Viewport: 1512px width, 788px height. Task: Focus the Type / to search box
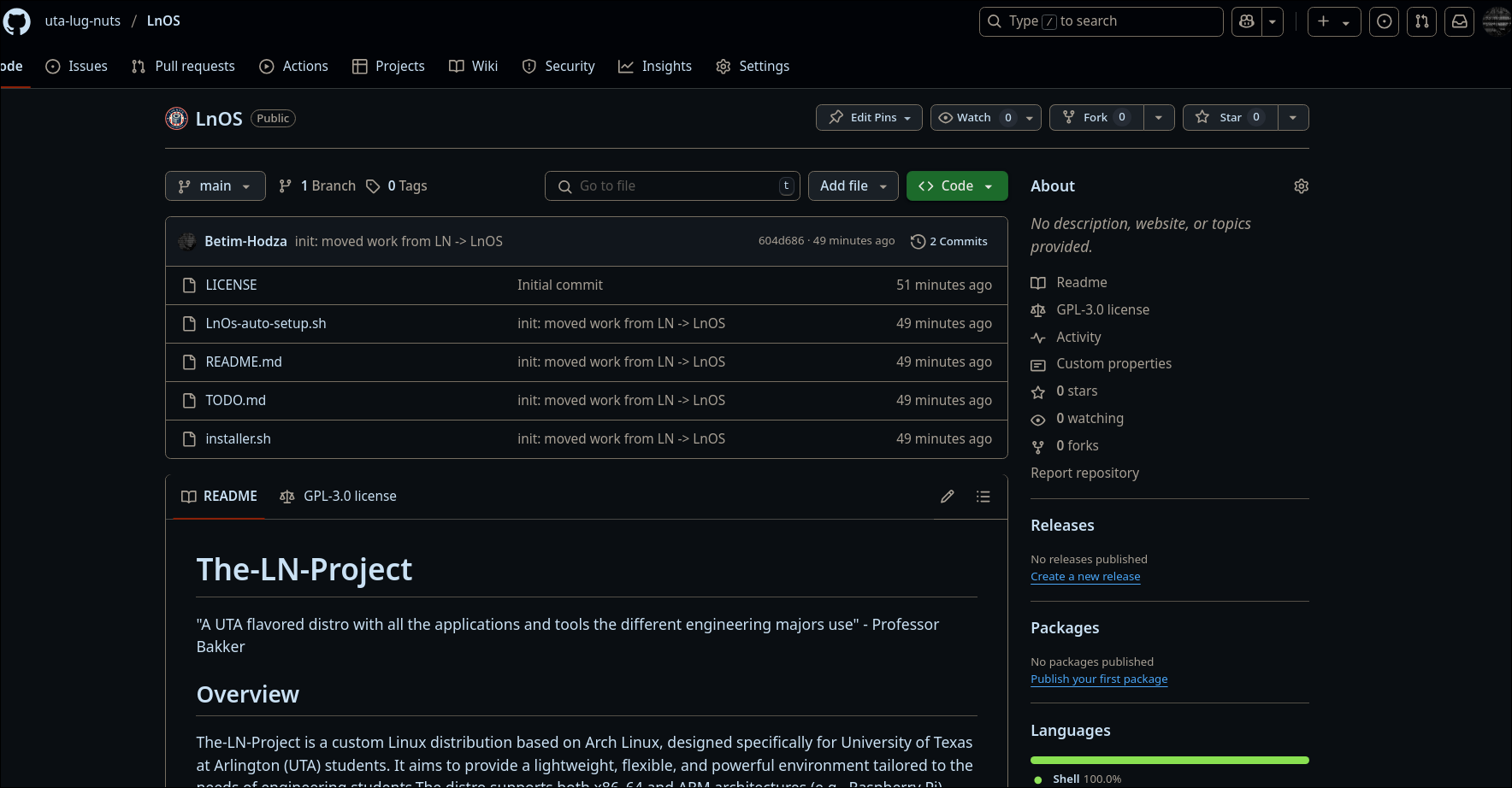click(1101, 21)
